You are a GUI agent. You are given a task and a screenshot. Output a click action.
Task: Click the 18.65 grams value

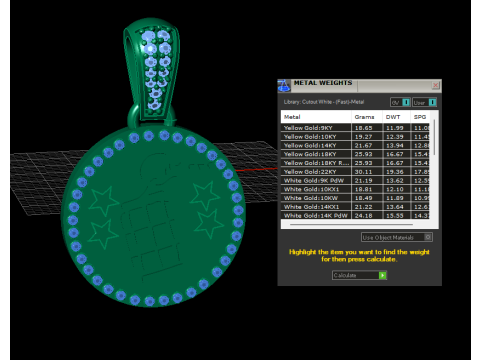363,128
